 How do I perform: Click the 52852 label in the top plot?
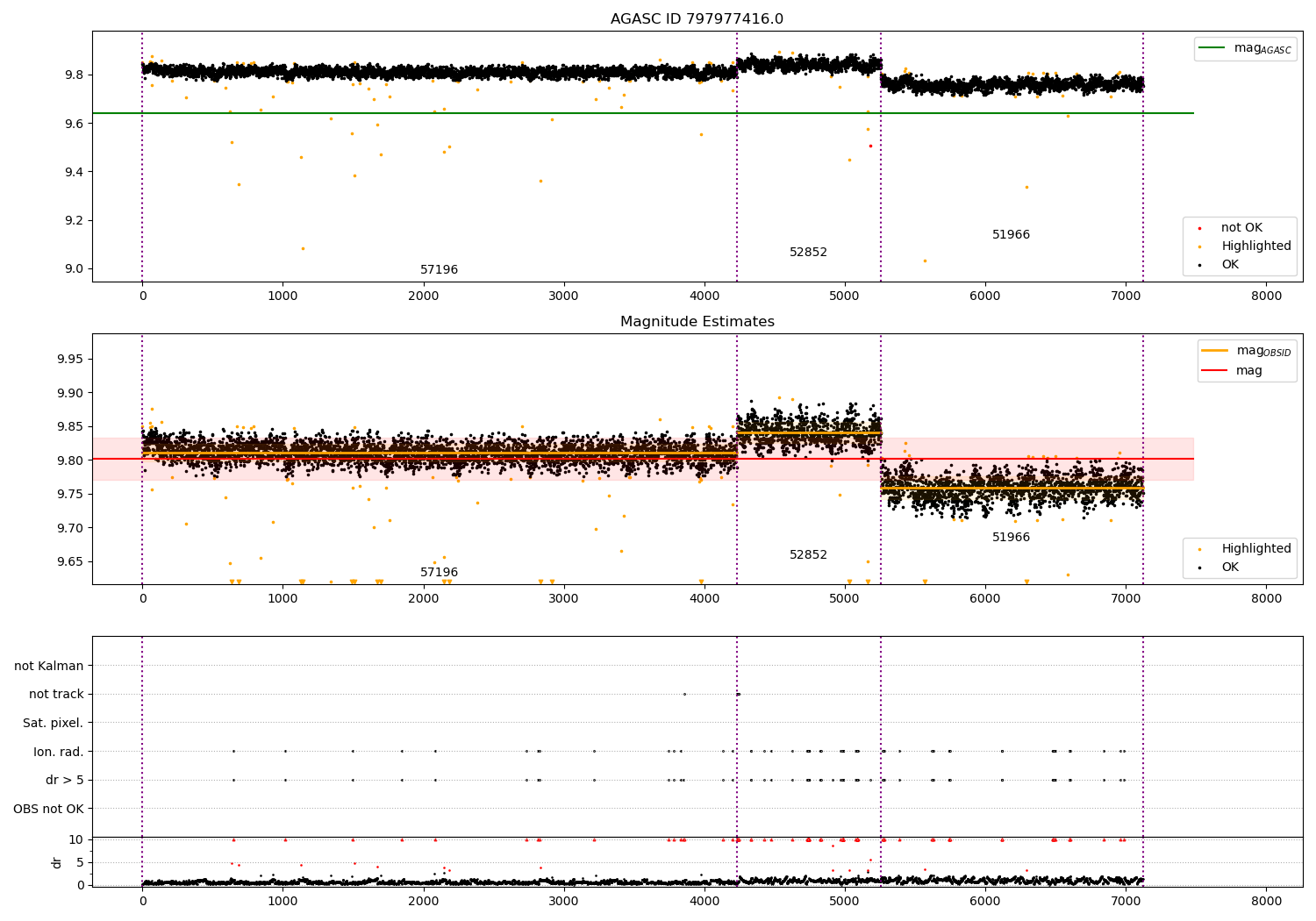(808, 253)
